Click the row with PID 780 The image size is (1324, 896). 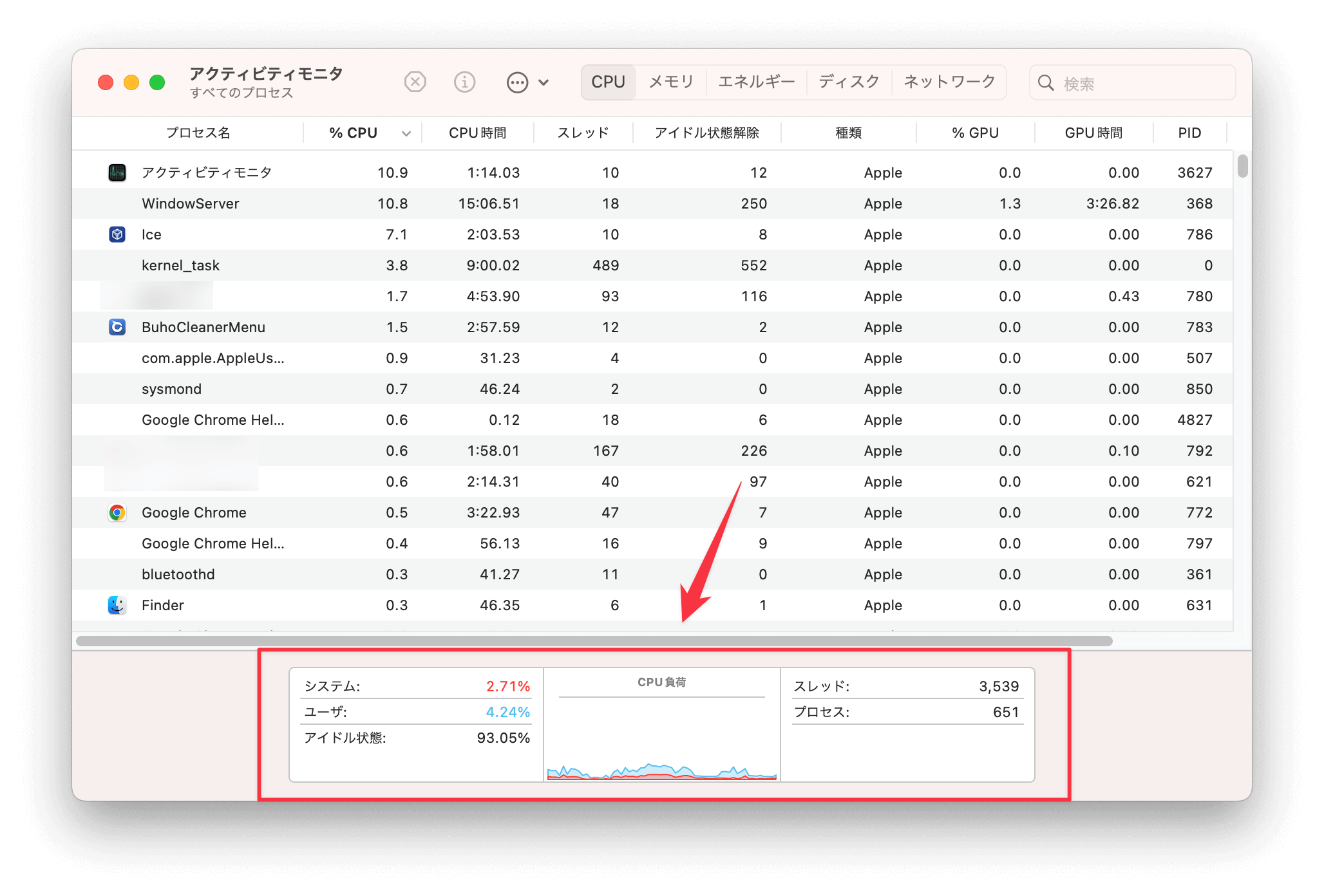[652, 296]
